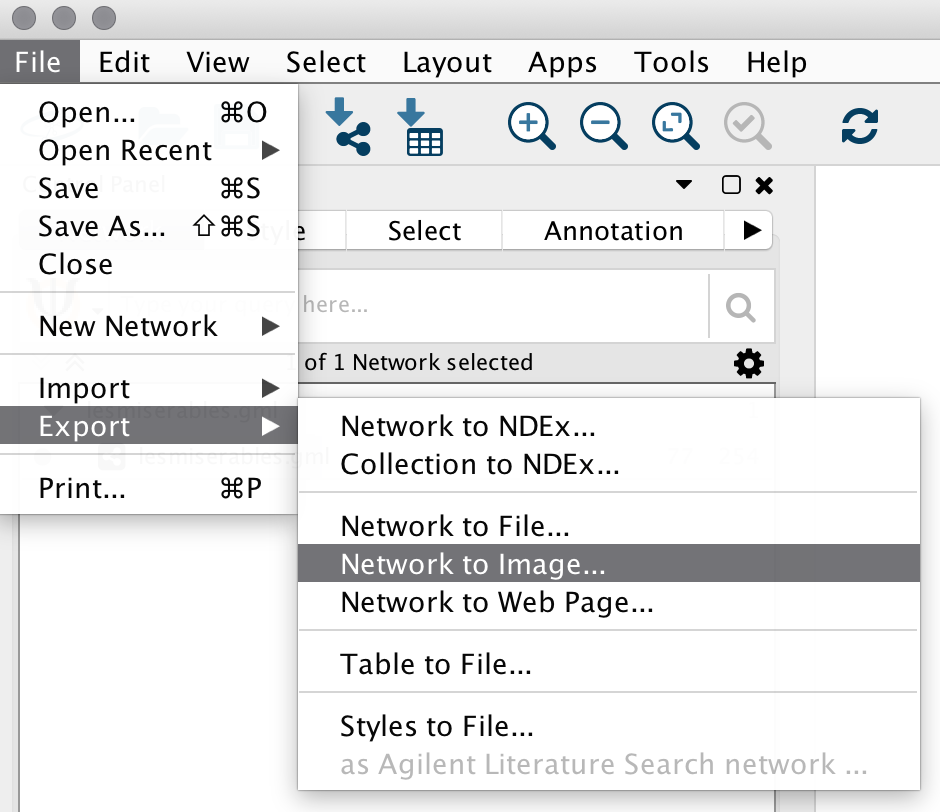Expand the Open Recent submenu
Viewport: 940px width, 812px height.
tap(149, 150)
